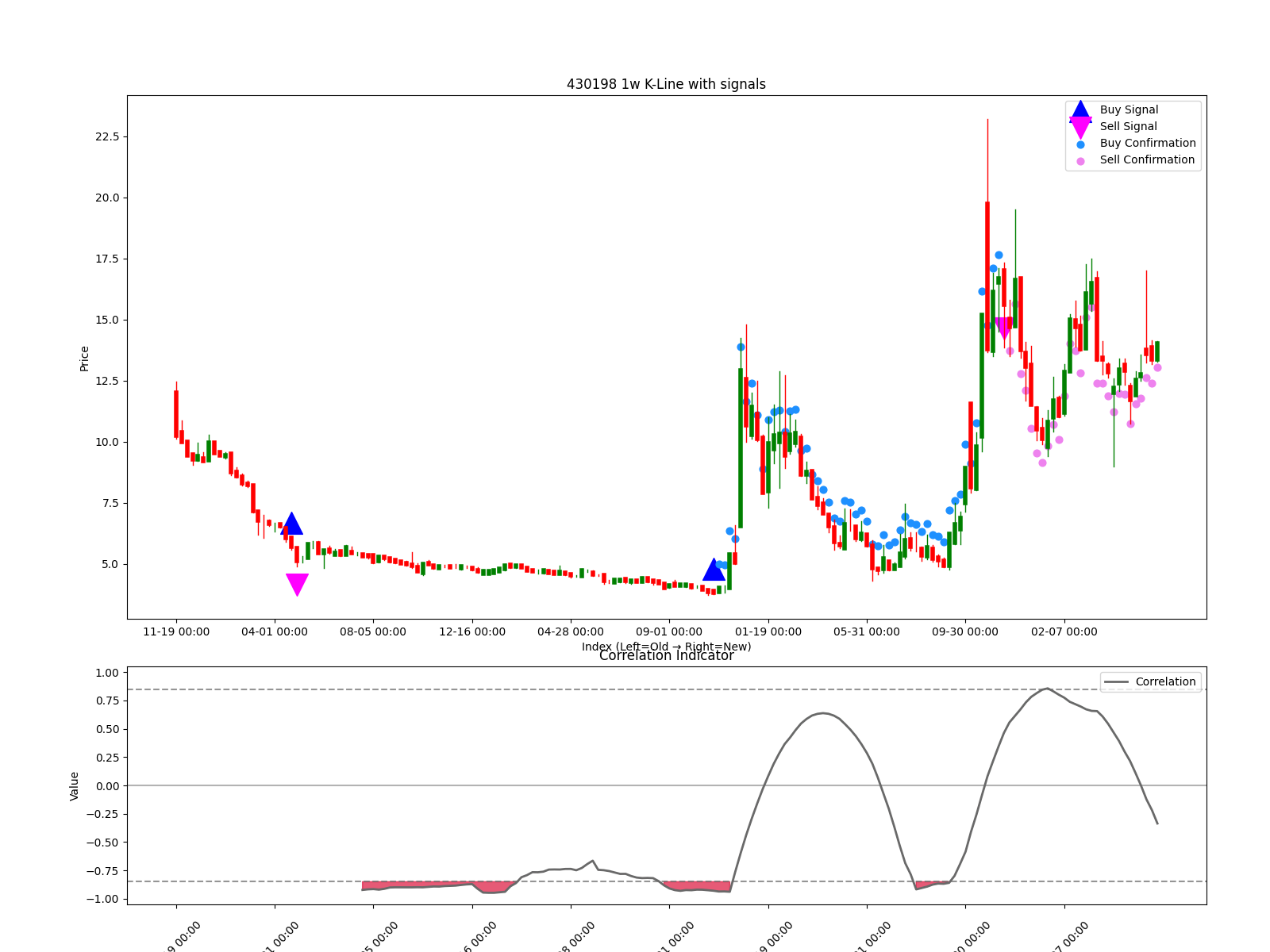1270x952 pixels.
Task: Click the pink Sell Confirmation dot in legend
Action: [x=1080, y=161]
